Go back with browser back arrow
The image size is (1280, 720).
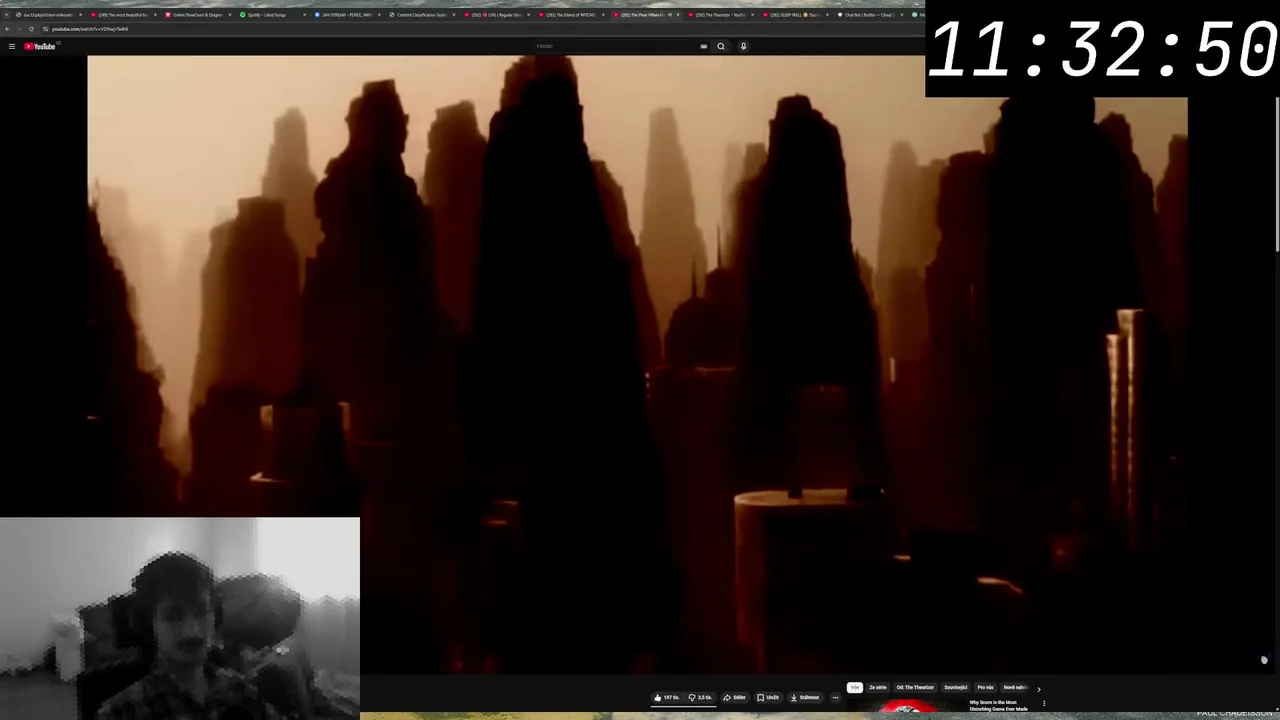pyautogui.click(x=7, y=29)
